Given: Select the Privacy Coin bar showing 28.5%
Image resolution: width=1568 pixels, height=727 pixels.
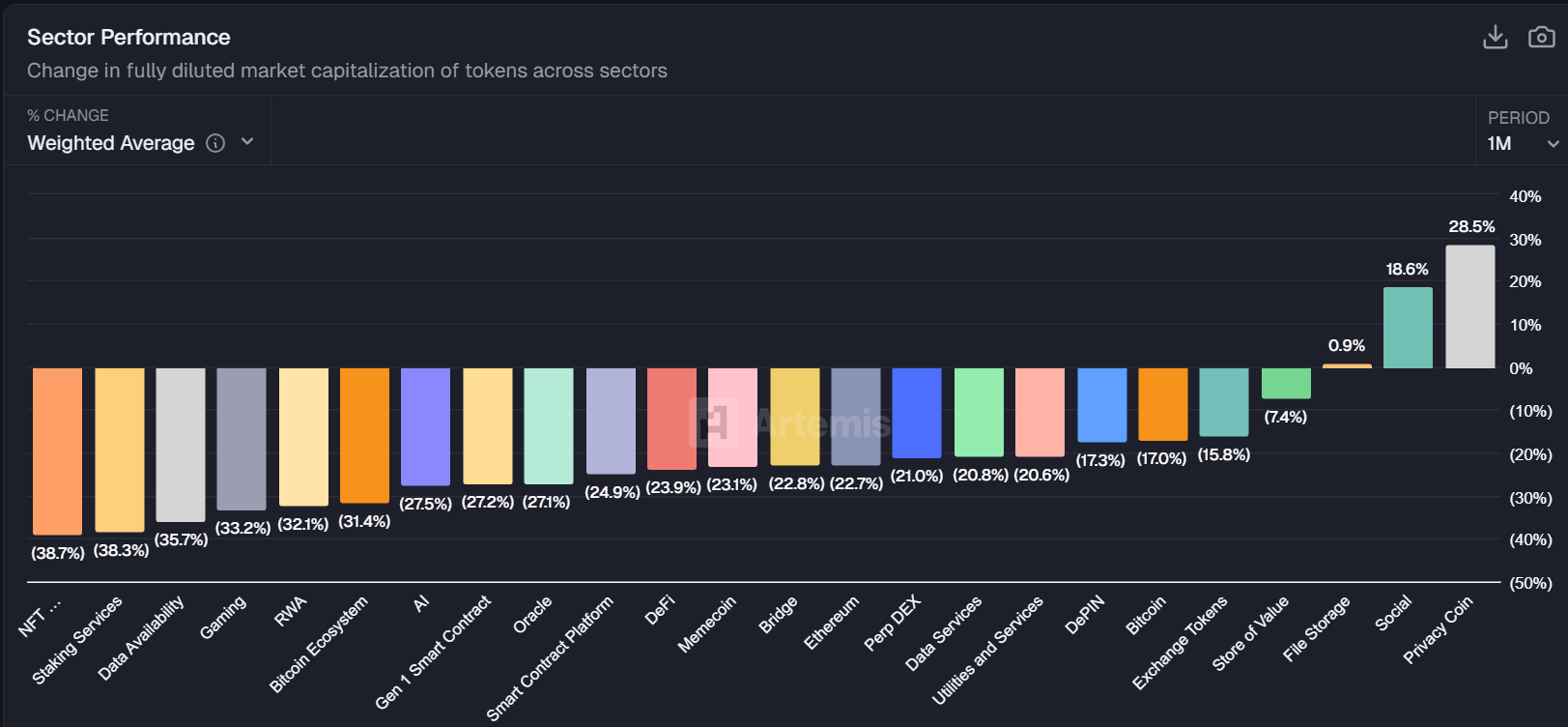Looking at the screenshot, I should pyautogui.click(x=1469, y=305).
